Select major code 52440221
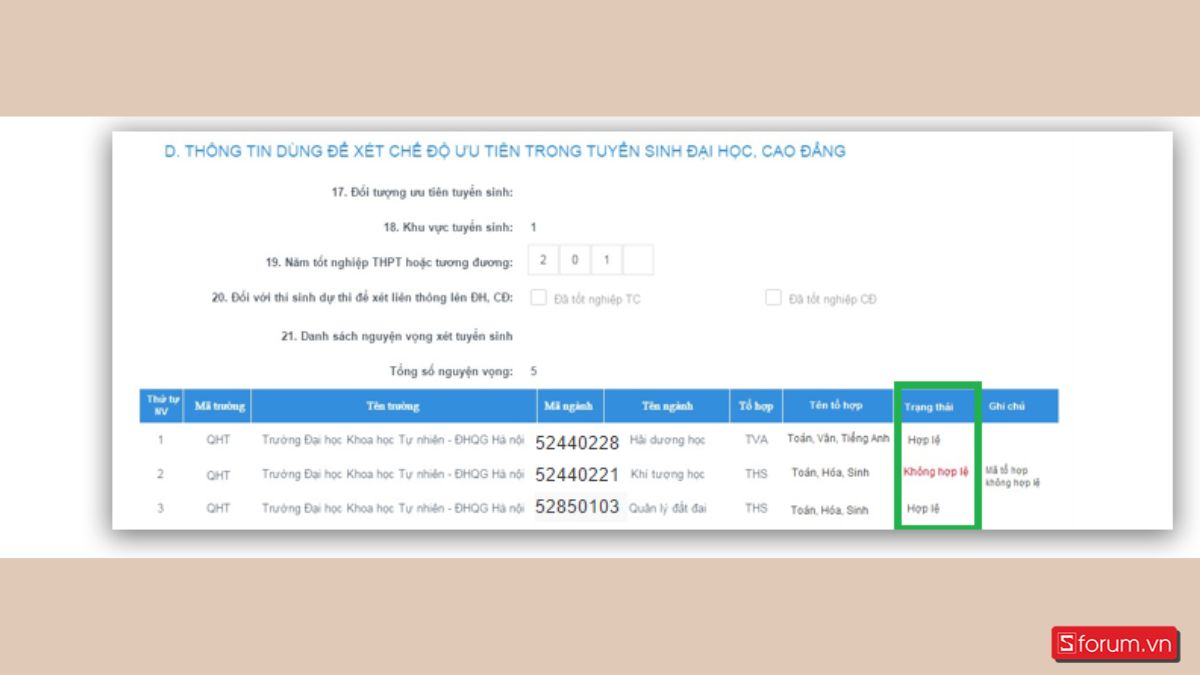This screenshot has width=1200, height=675. (x=577, y=474)
